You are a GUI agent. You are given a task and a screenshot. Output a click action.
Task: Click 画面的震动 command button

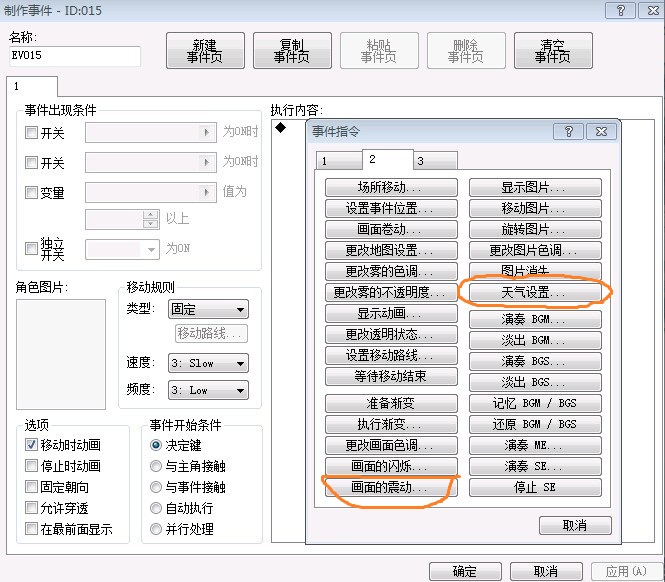coord(391,487)
